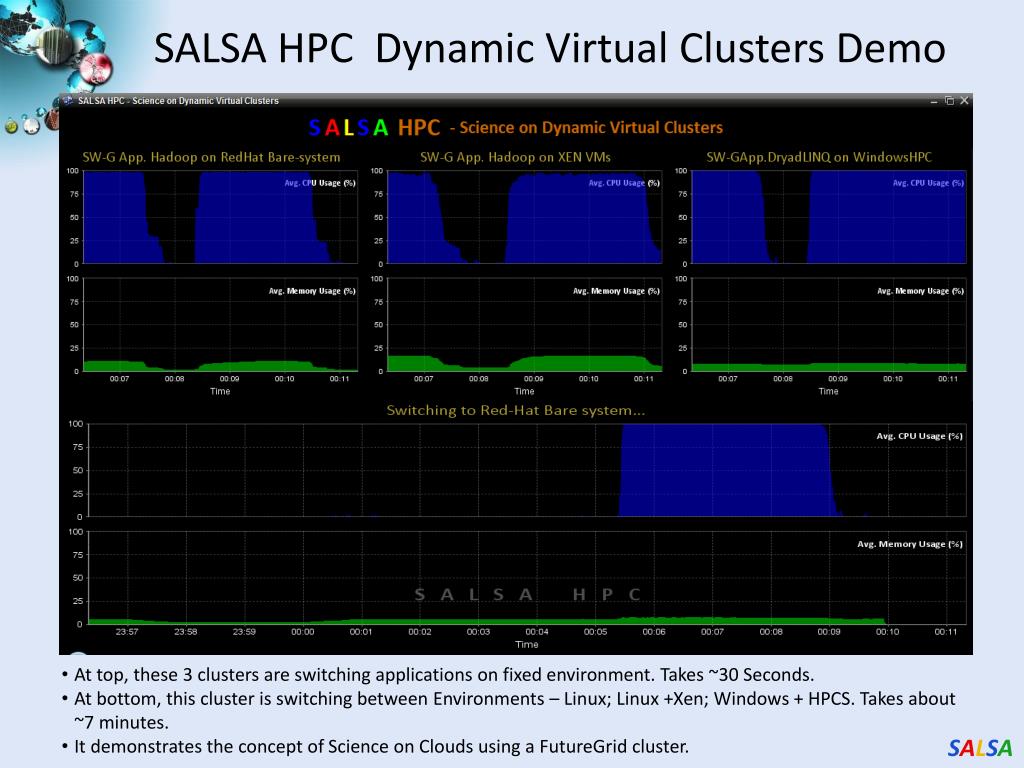Click the SALSA HPC window app icon
The image size is (1024, 768).
tap(68, 101)
